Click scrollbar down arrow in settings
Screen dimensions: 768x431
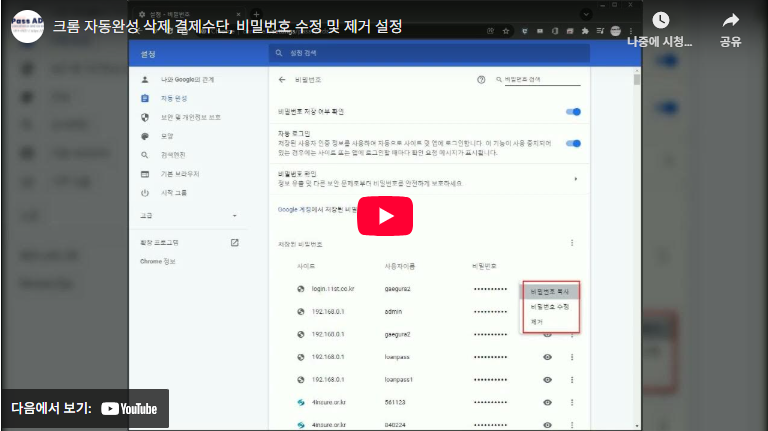[x=637, y=427]
